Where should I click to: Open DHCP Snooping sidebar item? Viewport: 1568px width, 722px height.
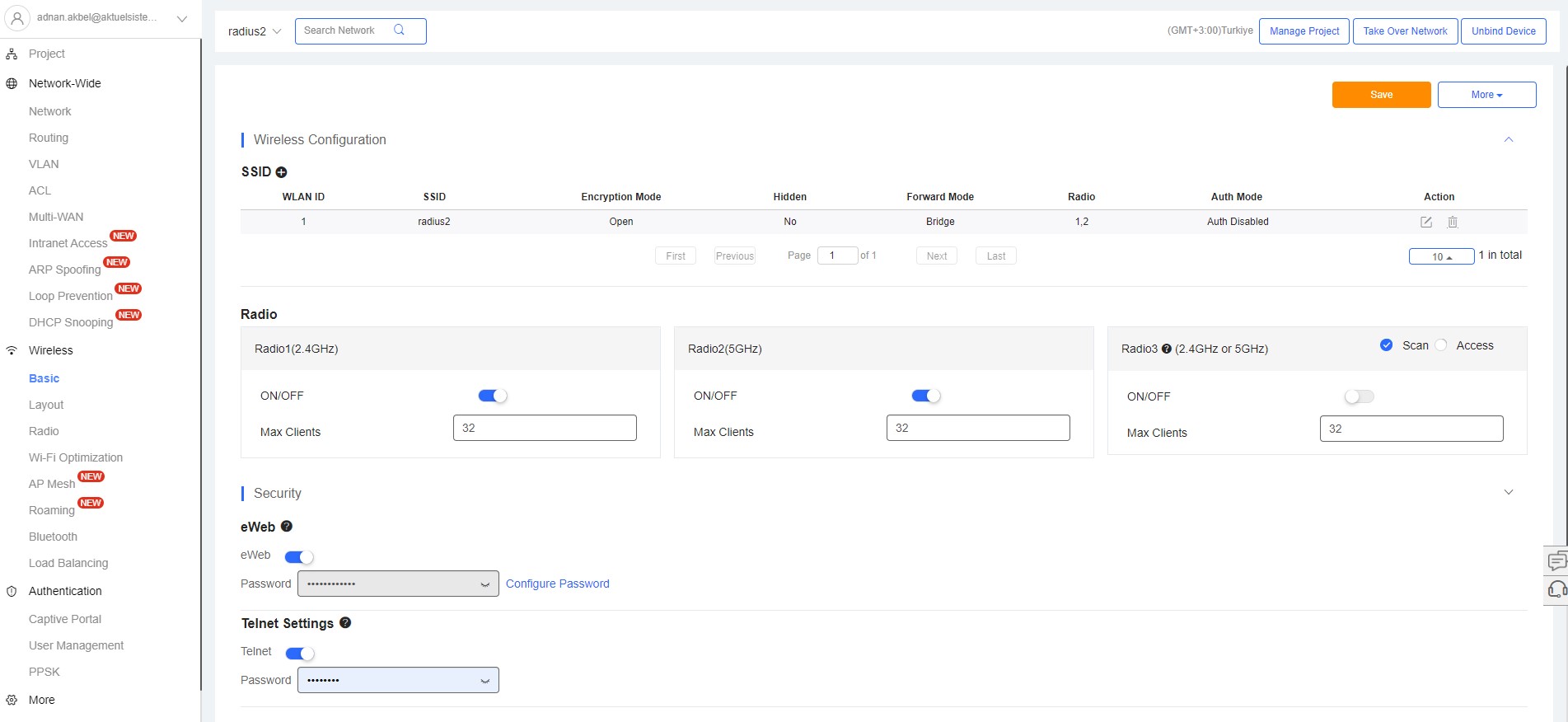71,322
